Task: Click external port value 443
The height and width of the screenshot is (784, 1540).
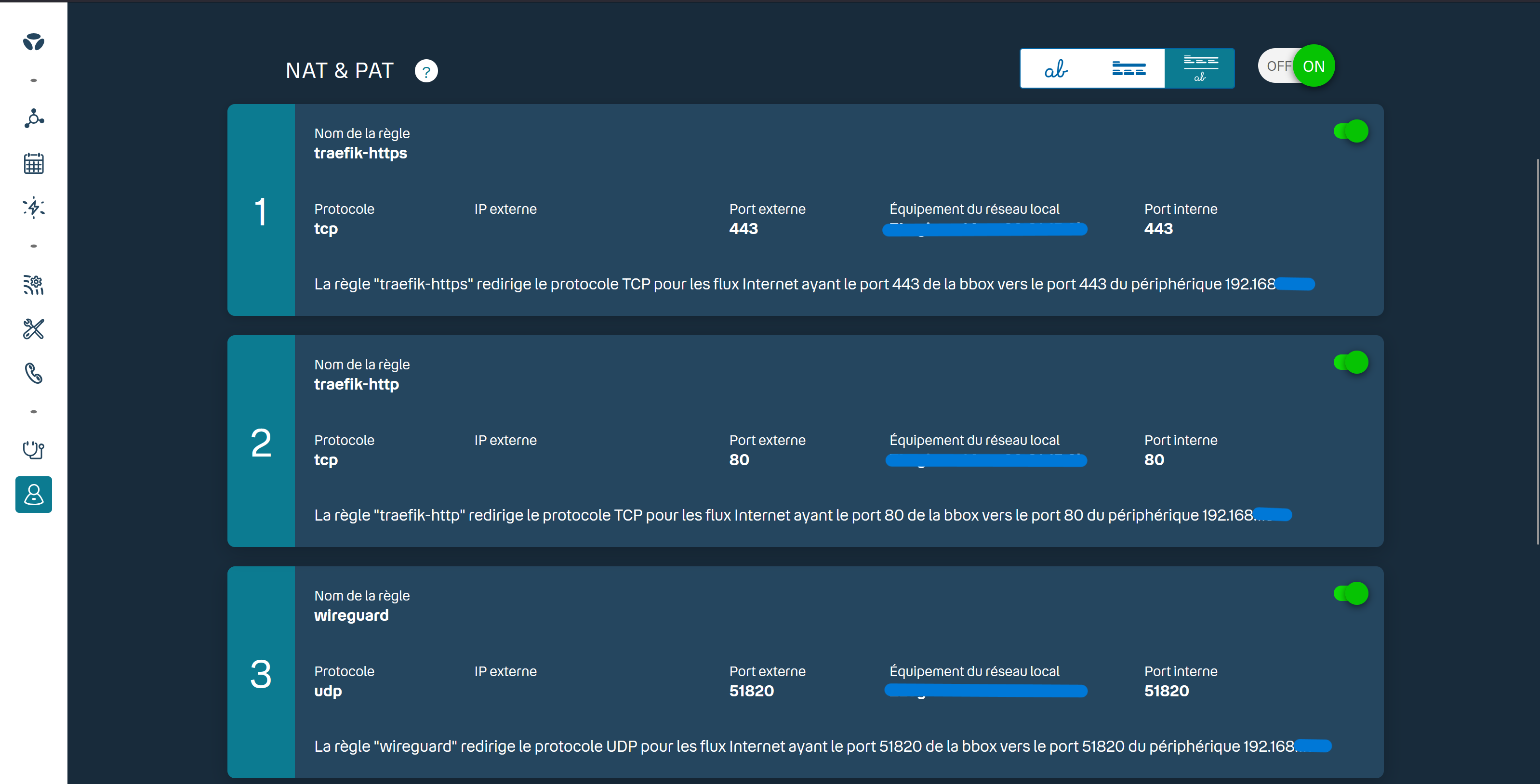Action: click(743, 229)
